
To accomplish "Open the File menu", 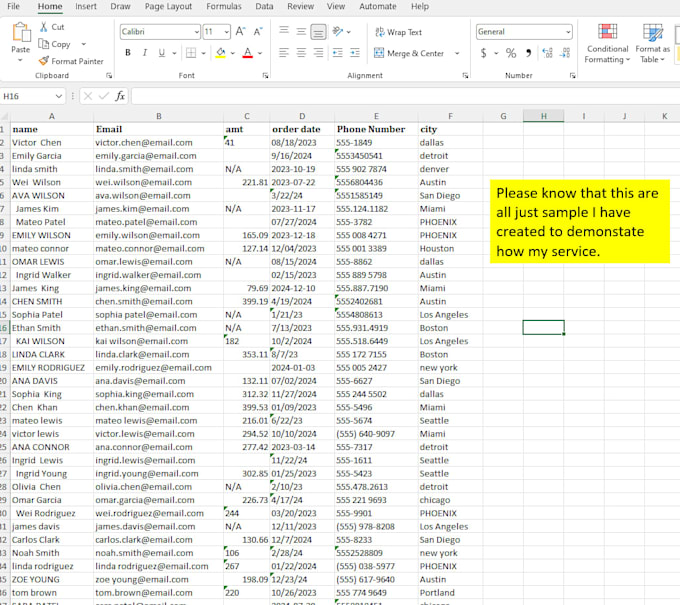I will point(13,7).
